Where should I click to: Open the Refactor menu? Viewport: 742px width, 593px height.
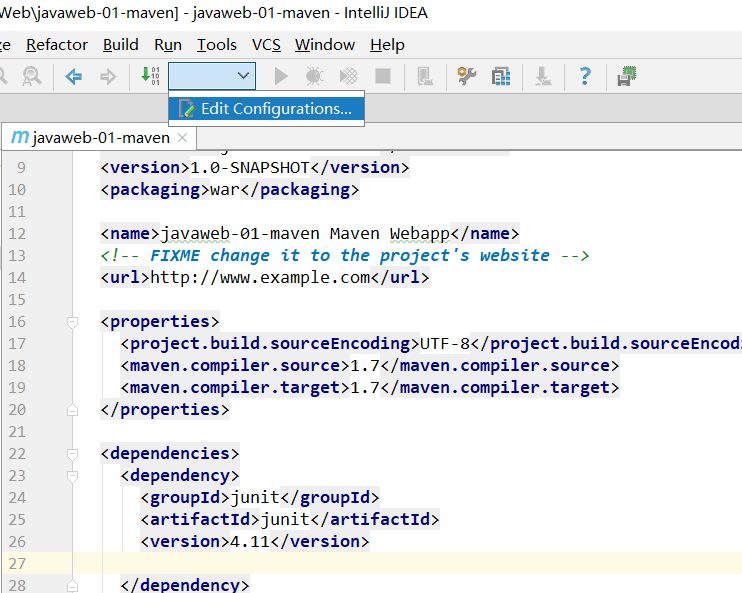tap(57, 45)
